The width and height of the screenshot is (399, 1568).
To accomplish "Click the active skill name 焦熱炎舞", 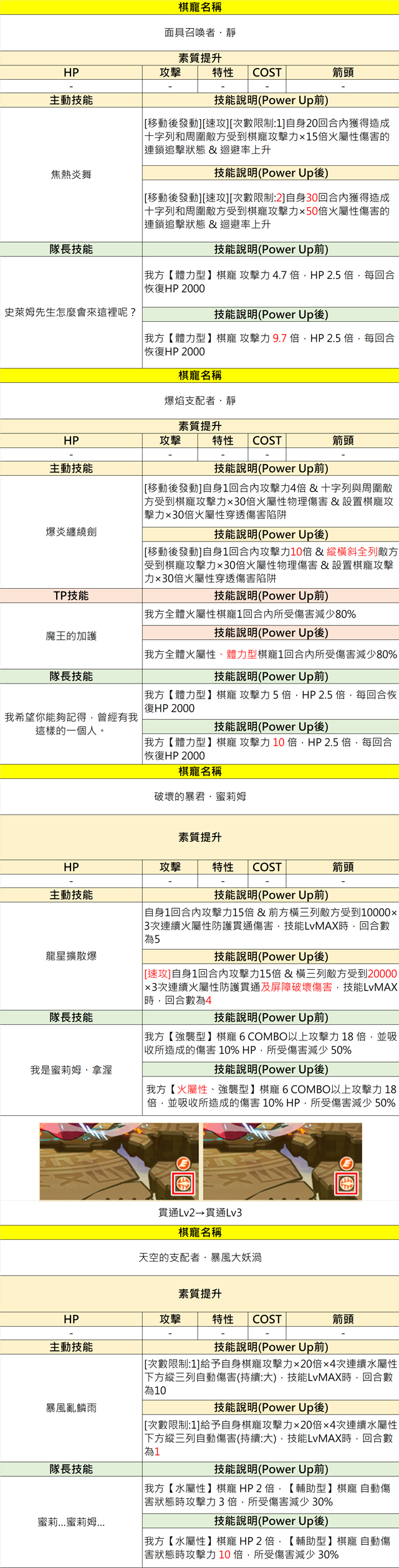I will point(71,175).
